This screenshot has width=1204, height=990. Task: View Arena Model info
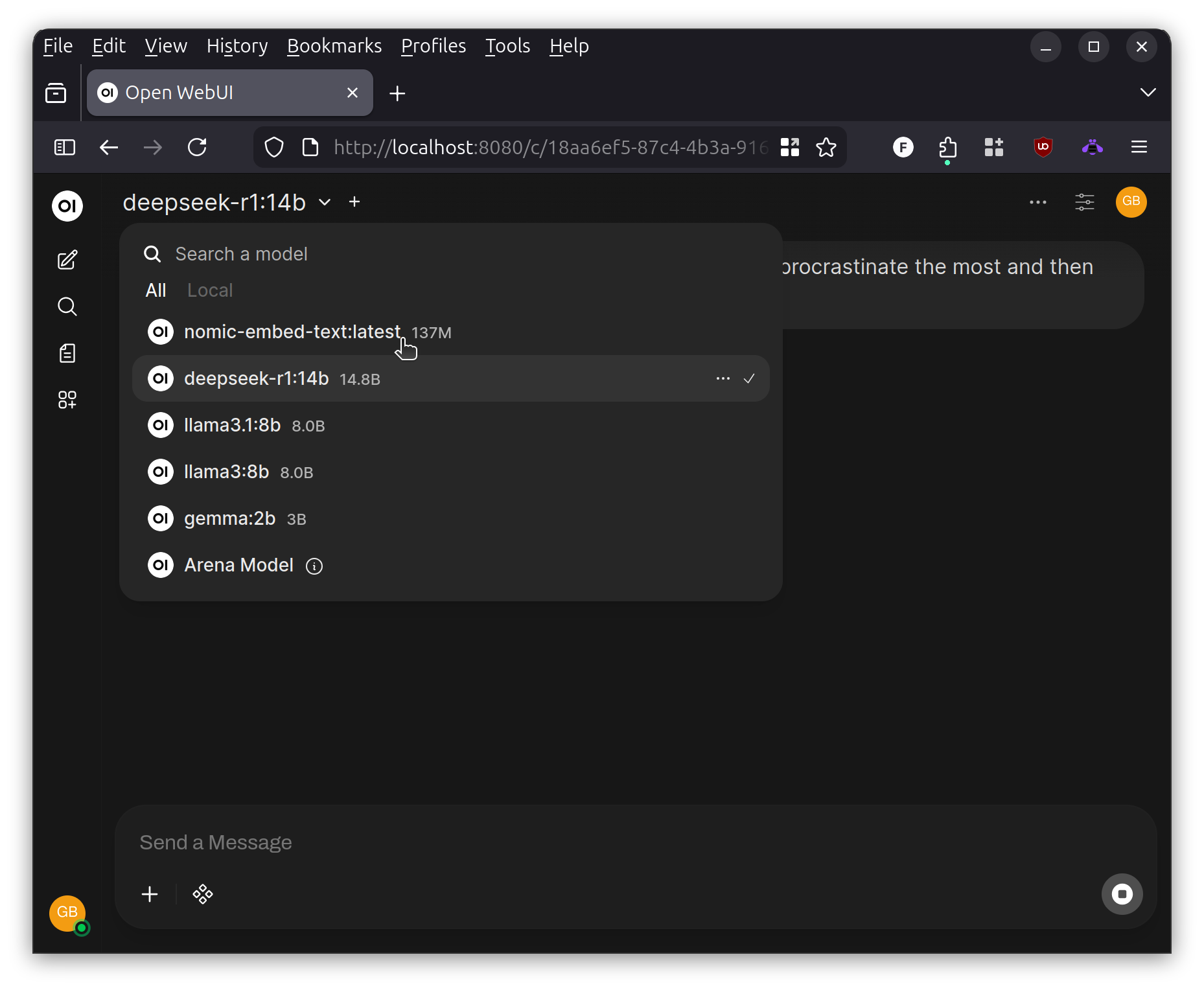tap(314, 566)
